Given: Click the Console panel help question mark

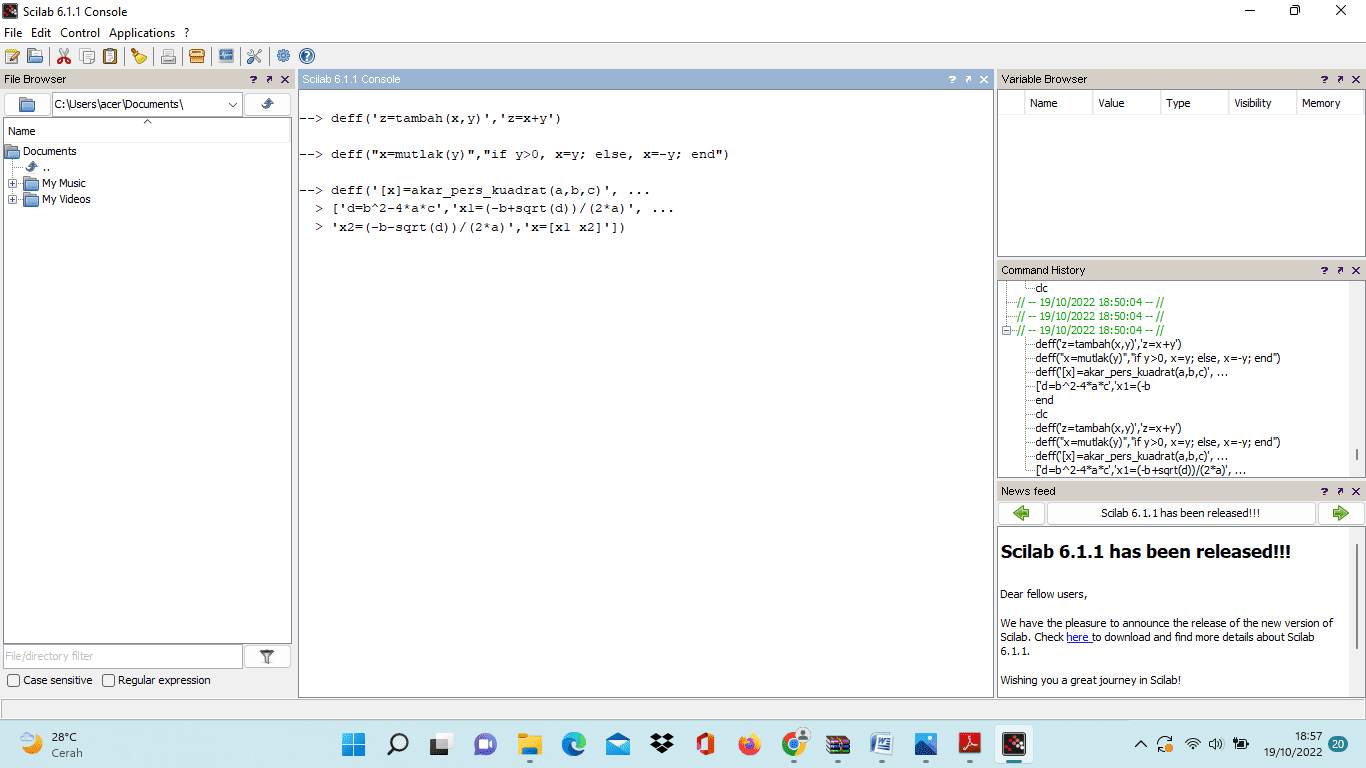Looking at the screenshot, I should pyautogui.click(x=953, y=79).
